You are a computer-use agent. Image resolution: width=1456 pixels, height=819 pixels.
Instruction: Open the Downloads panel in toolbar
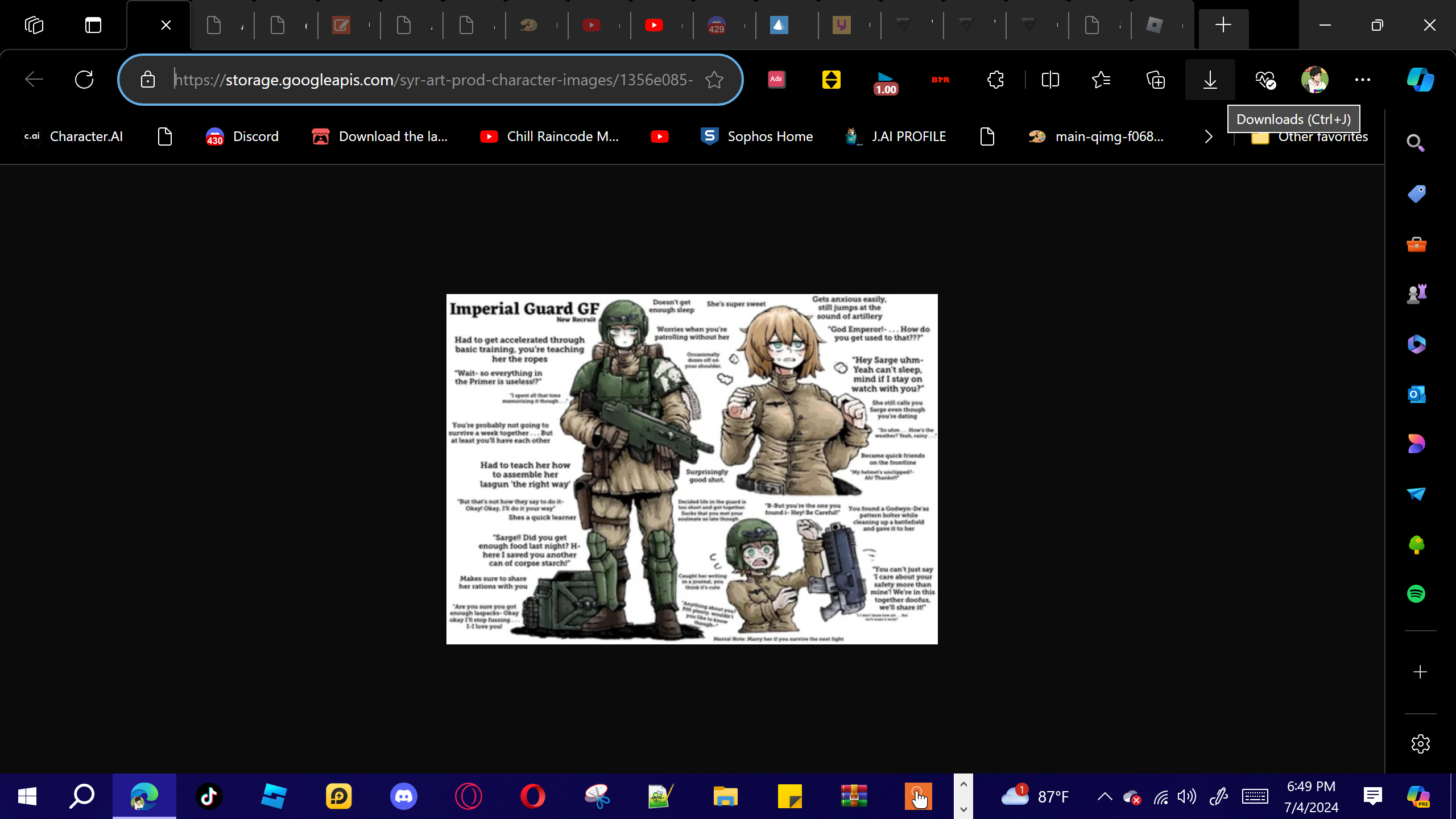tap(1210, 80)
